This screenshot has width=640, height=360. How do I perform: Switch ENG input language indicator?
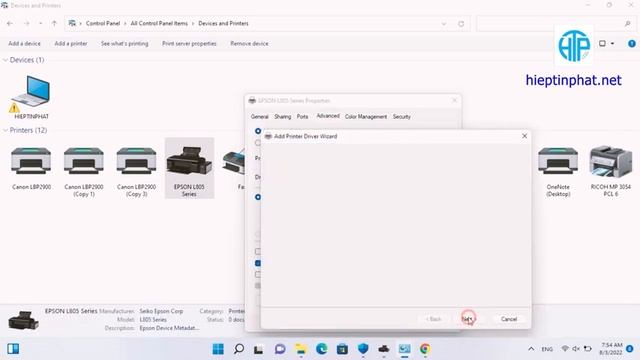pyautogui.click(x=547, y=349)
